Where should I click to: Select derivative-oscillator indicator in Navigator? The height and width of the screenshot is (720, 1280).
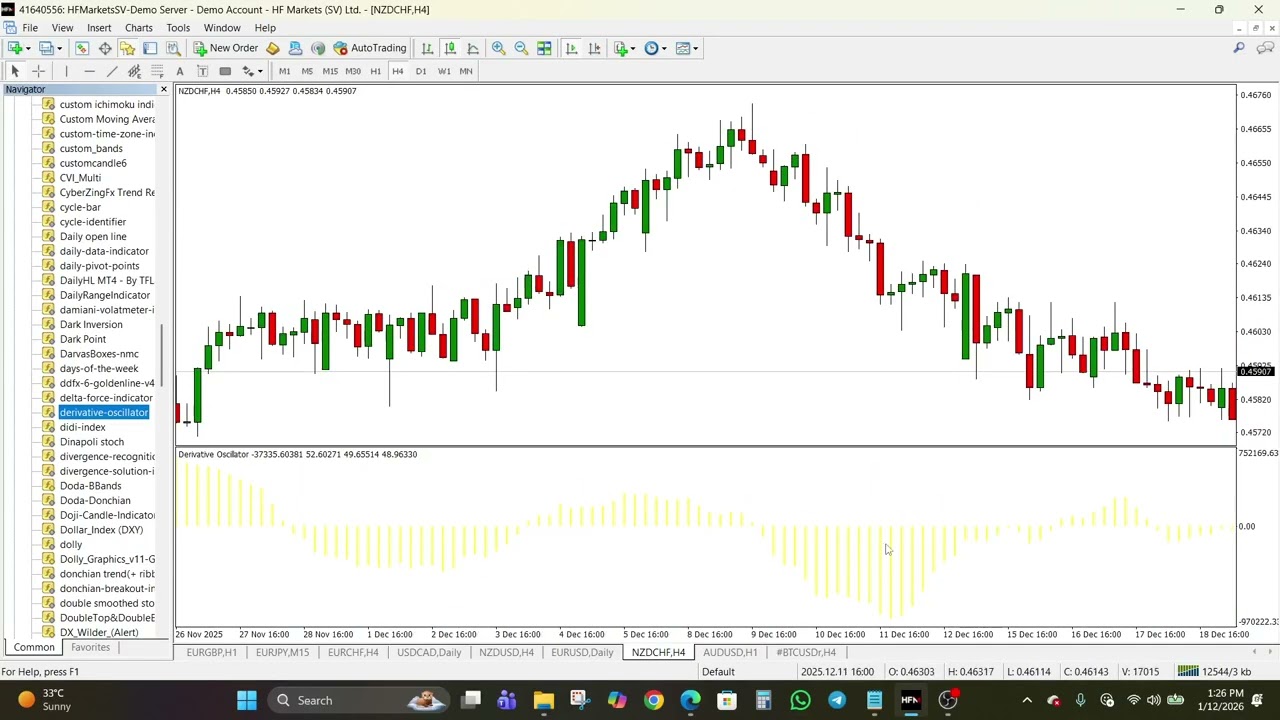104,412
